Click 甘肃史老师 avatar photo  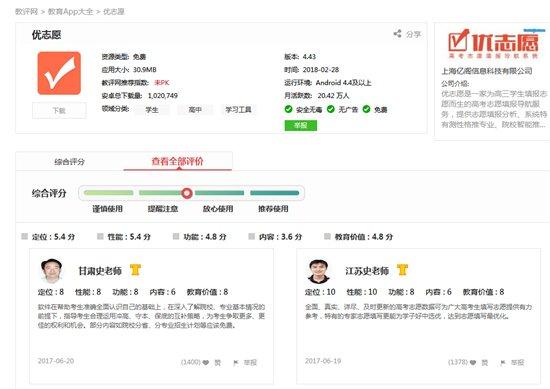[52, 270]
